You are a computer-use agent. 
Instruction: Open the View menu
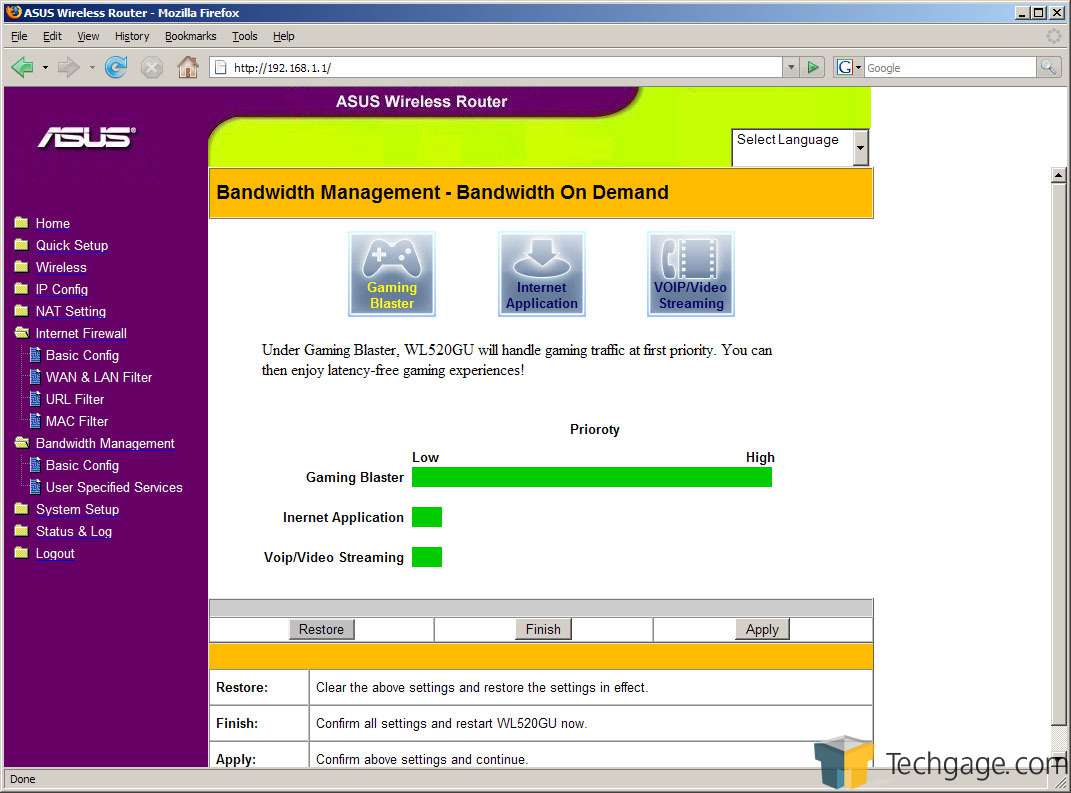tap(88, 36)
